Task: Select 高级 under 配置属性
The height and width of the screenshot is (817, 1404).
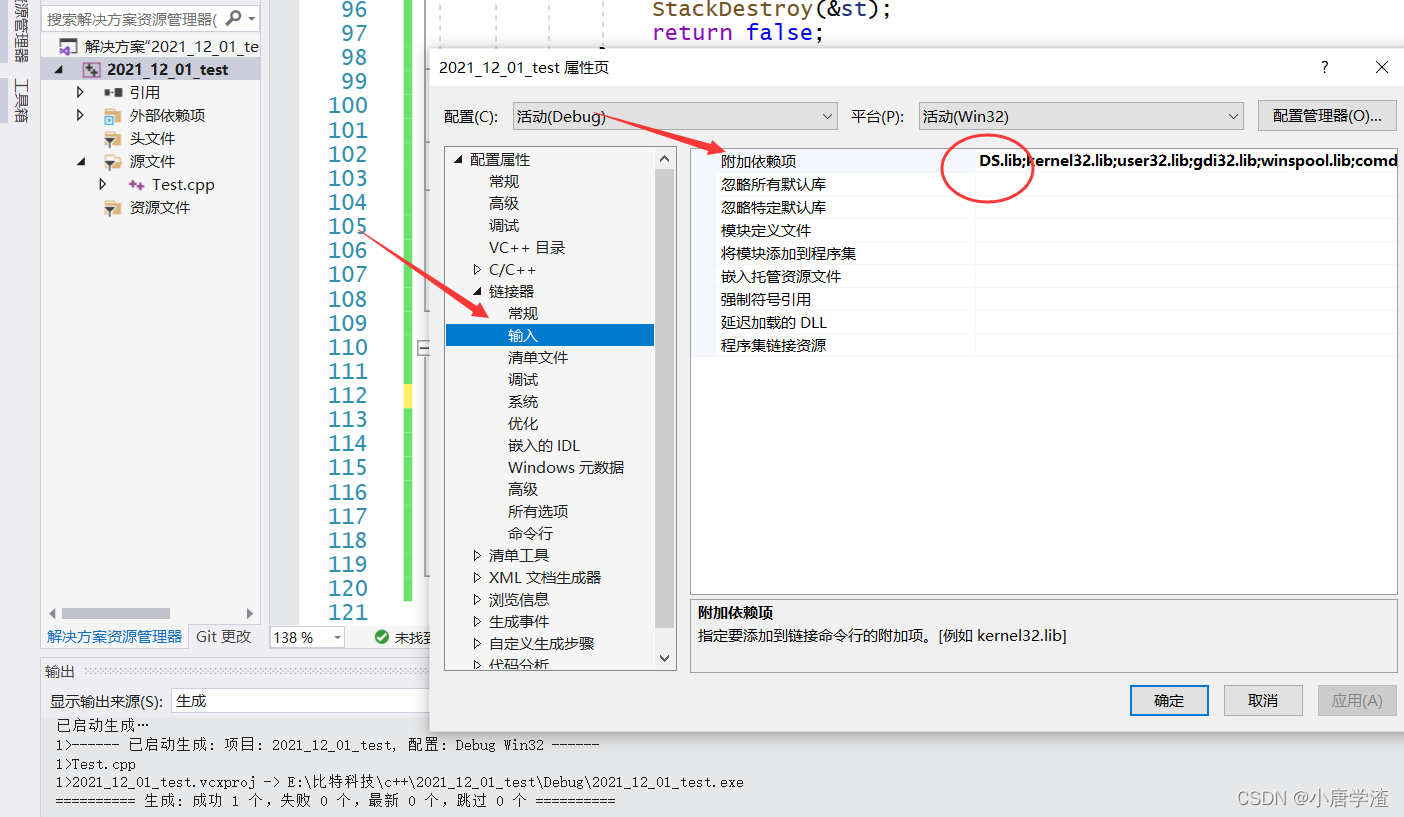Action: tap(504, 203)
